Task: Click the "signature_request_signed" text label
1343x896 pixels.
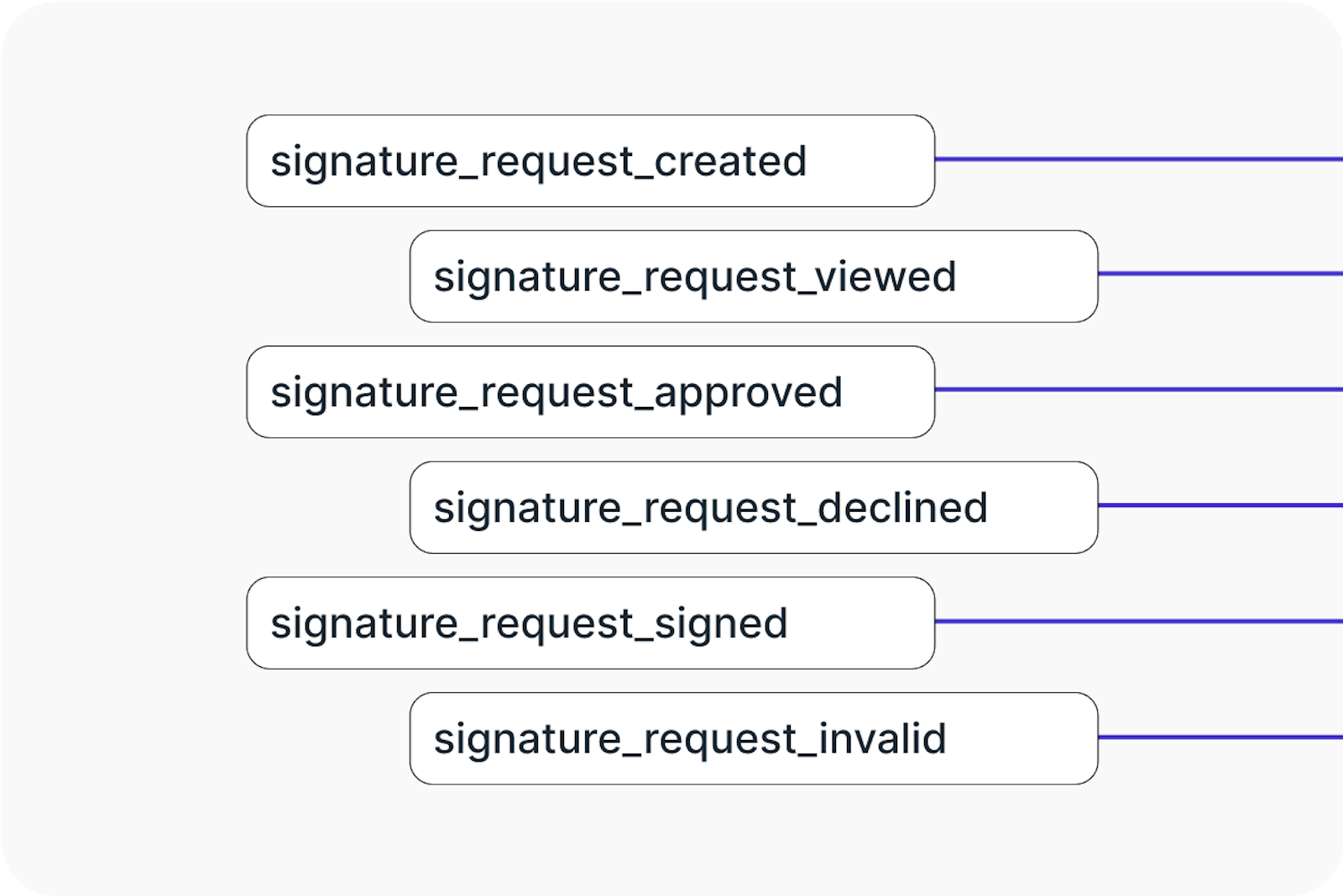Action: (529, 623)
